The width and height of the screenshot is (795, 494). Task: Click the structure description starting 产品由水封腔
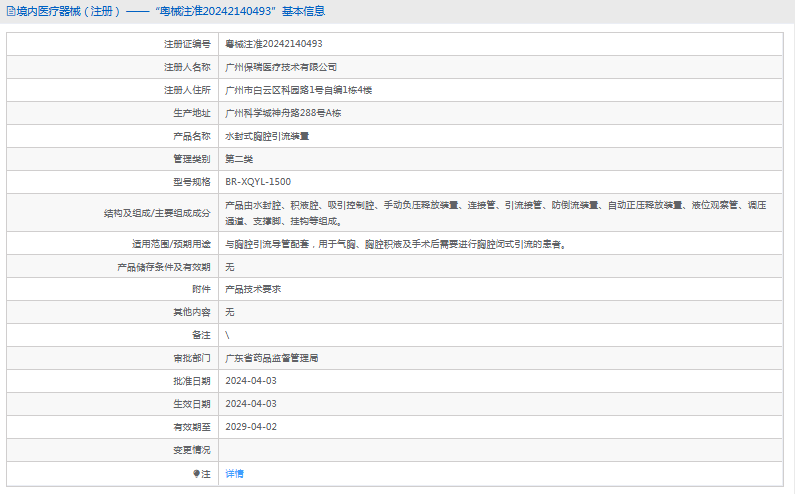pos(496,213)
